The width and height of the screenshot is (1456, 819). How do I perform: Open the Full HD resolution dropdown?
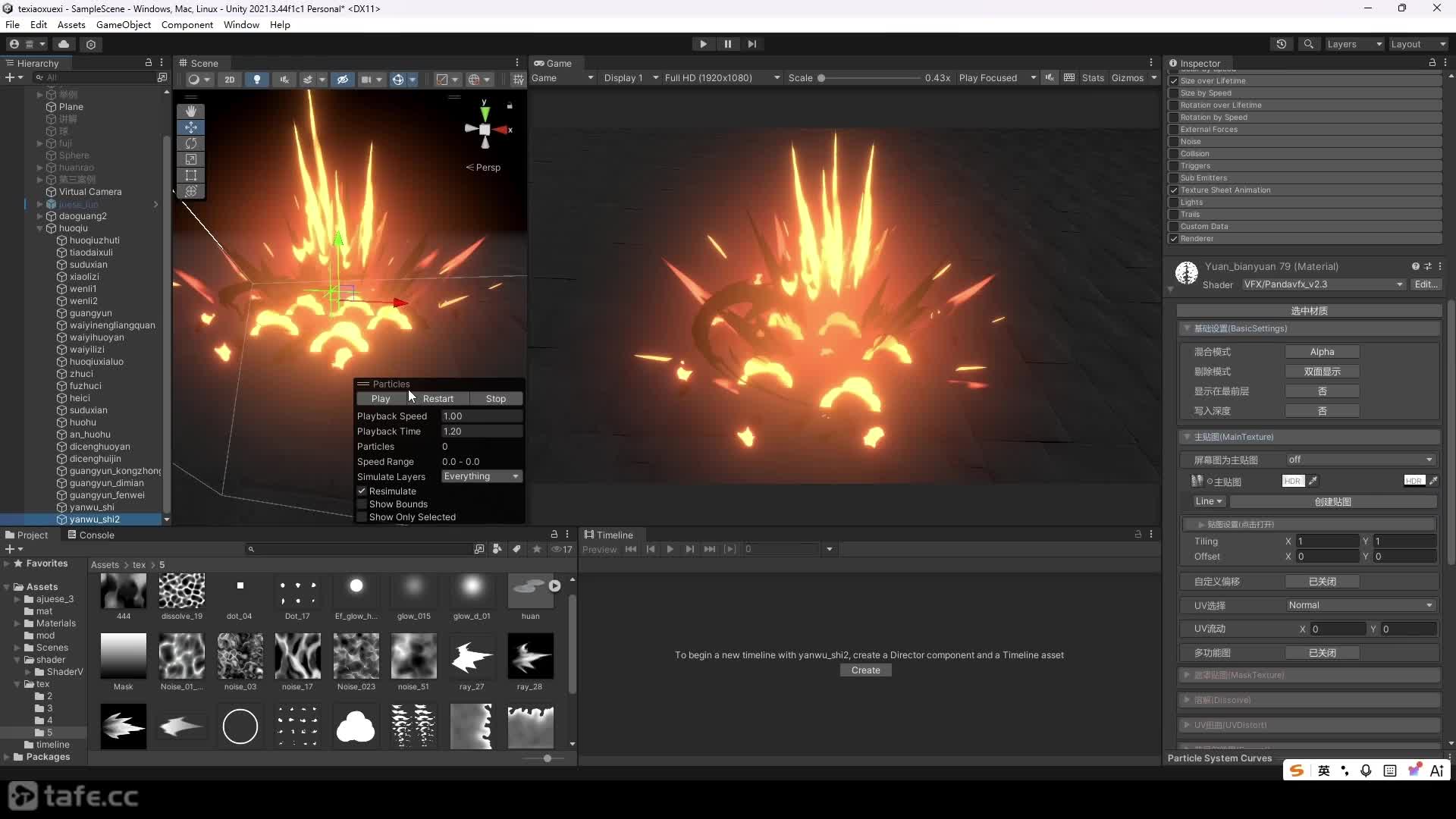pos(722,78)
